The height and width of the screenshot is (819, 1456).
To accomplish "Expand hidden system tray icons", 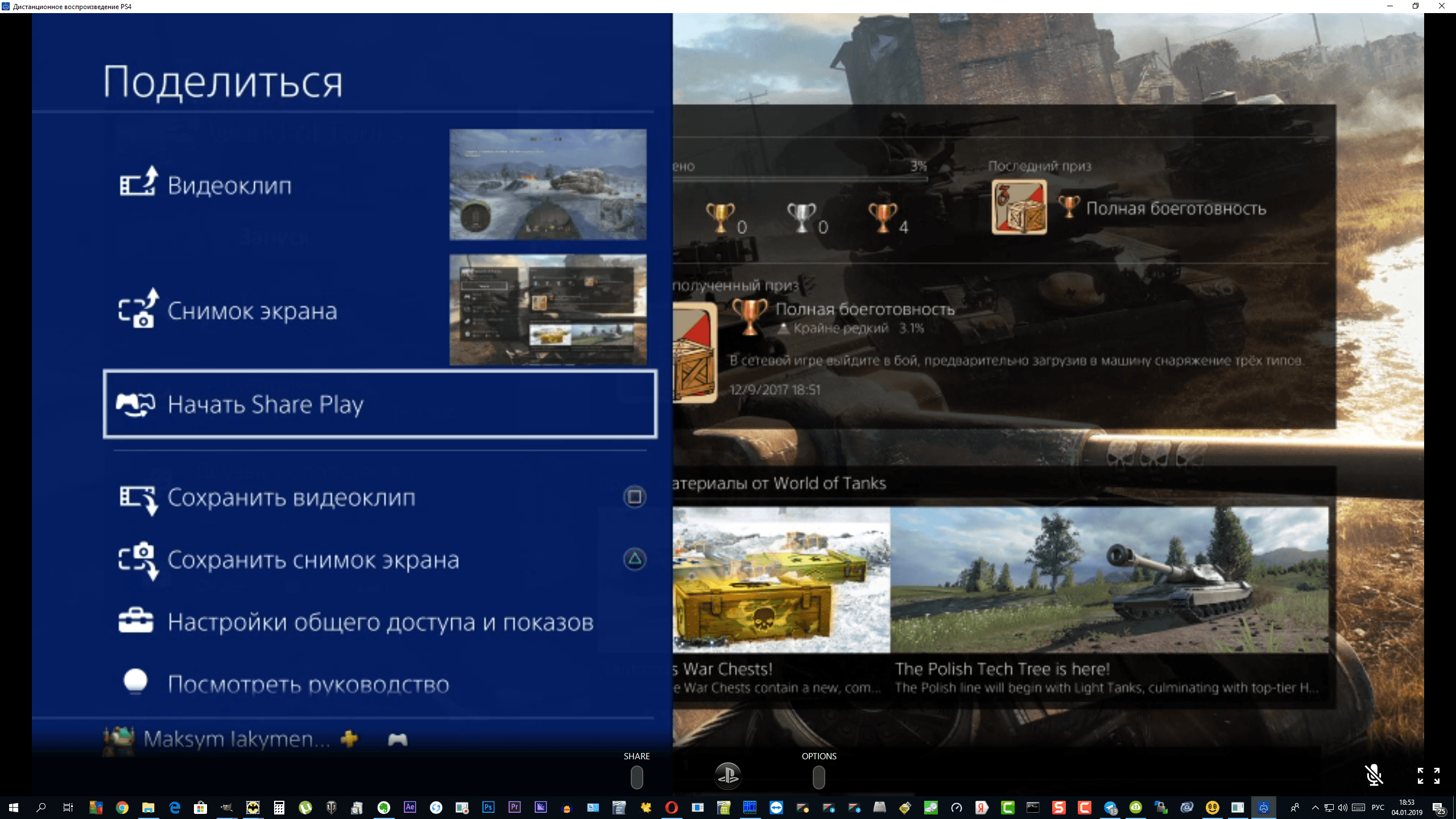I will point(1316,808).
